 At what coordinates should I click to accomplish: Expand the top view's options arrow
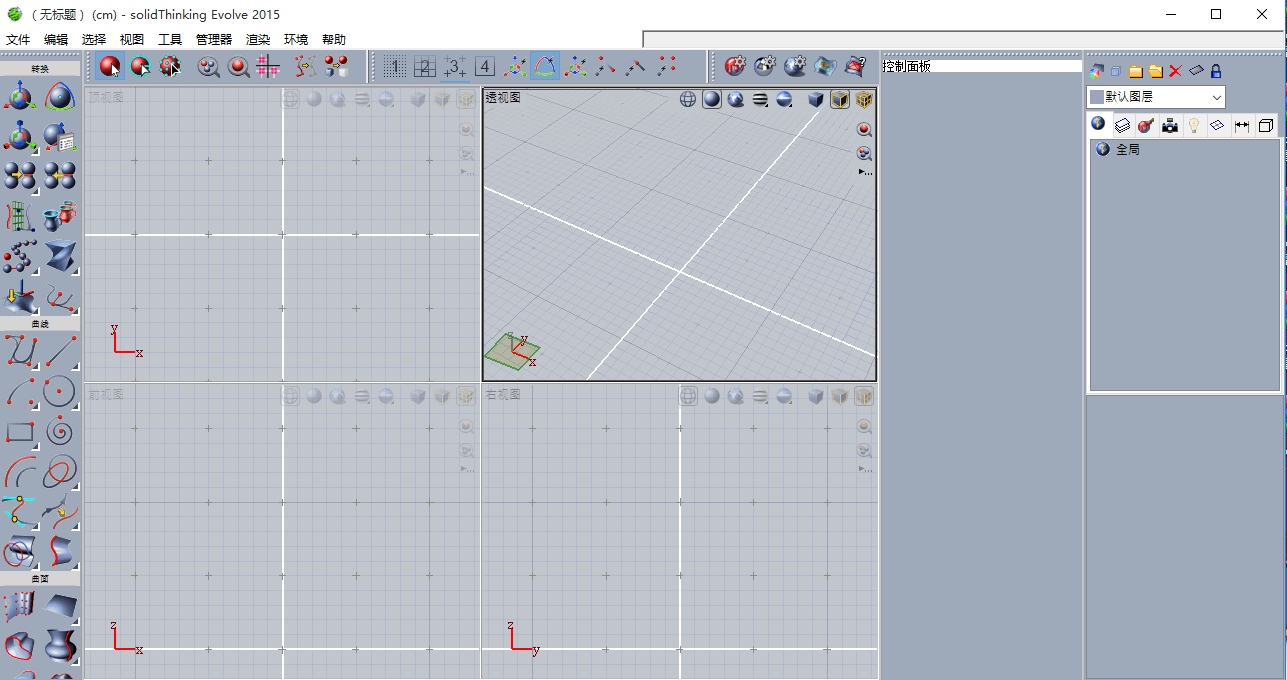467,172
